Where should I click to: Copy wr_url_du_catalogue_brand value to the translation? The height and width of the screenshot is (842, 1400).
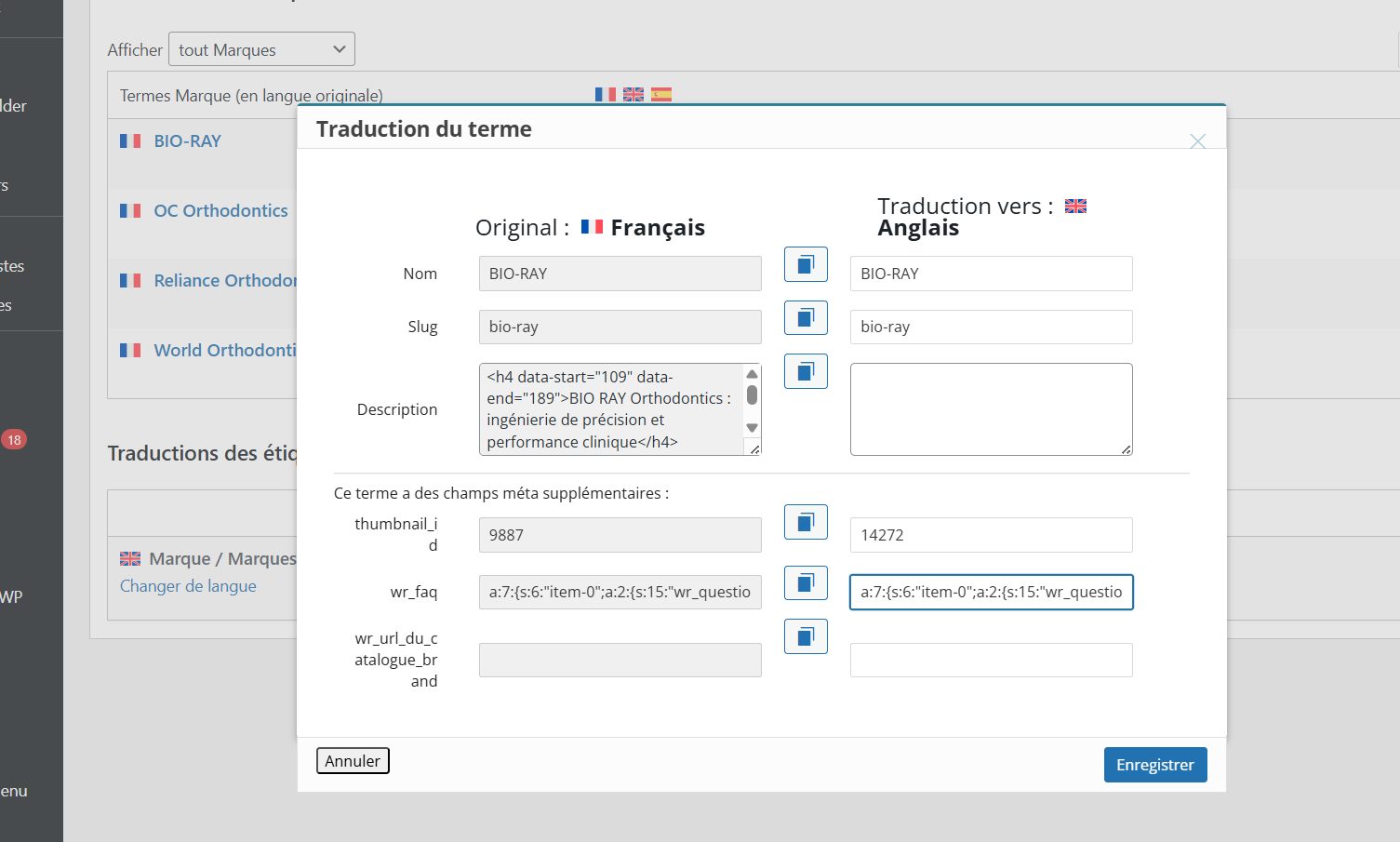coord(806,637)
